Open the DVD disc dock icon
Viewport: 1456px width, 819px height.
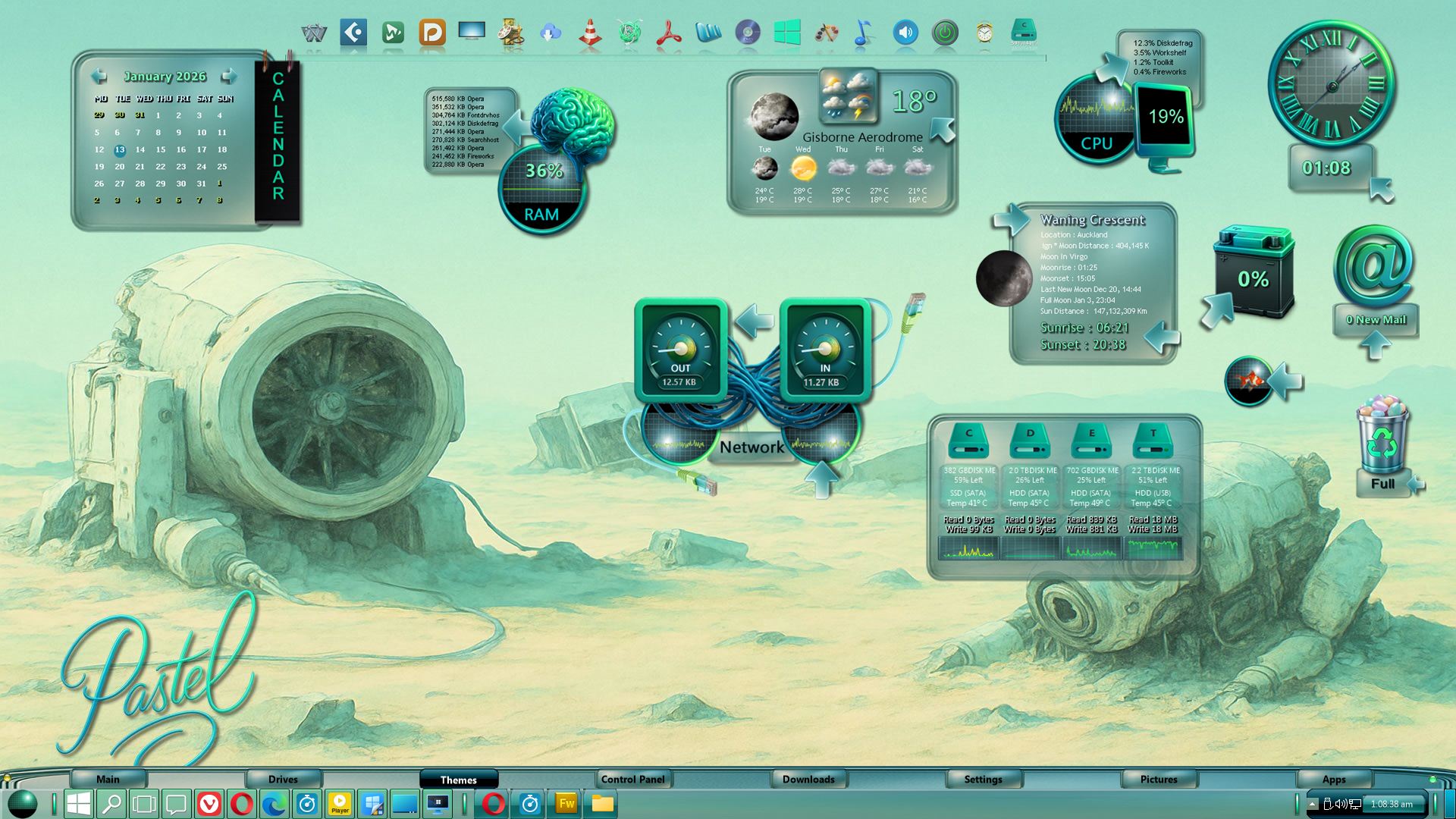(x=748, y=33)
